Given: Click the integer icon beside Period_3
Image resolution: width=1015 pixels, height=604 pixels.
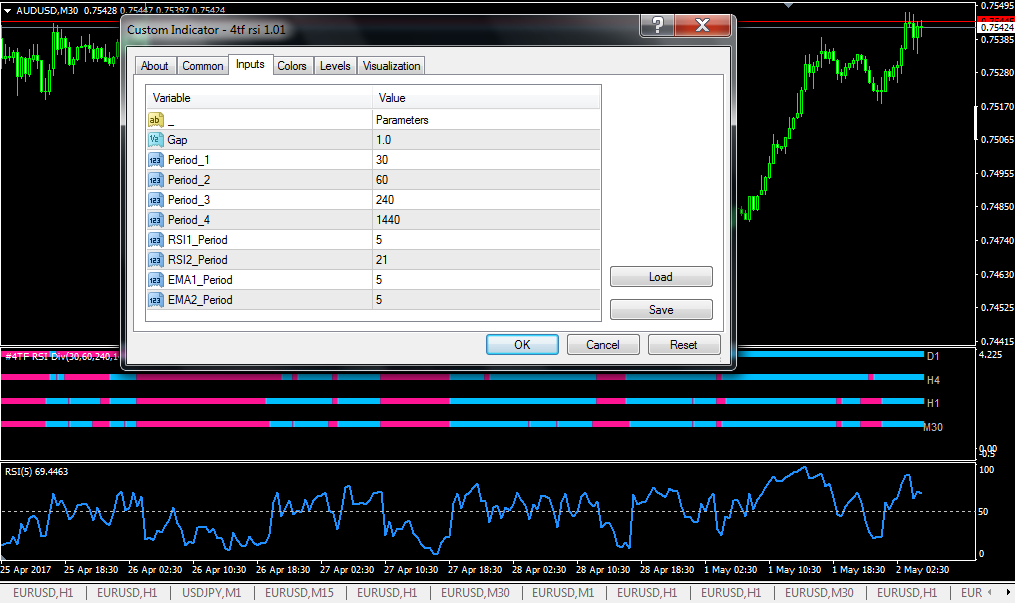Looking at the screenshot, I should [x=155, y=199].
